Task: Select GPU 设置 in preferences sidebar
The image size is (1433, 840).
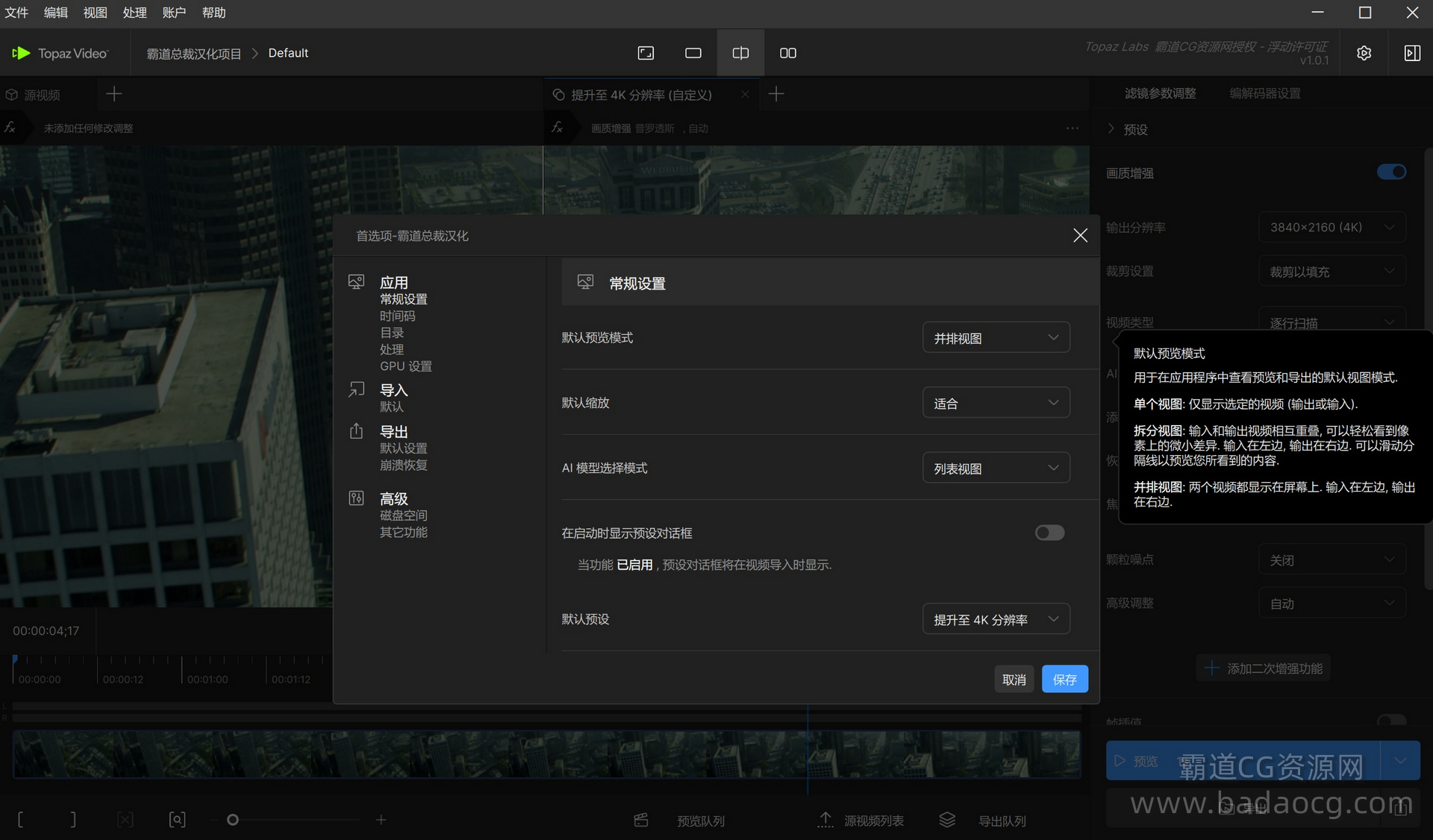Action: coord(405,366)
